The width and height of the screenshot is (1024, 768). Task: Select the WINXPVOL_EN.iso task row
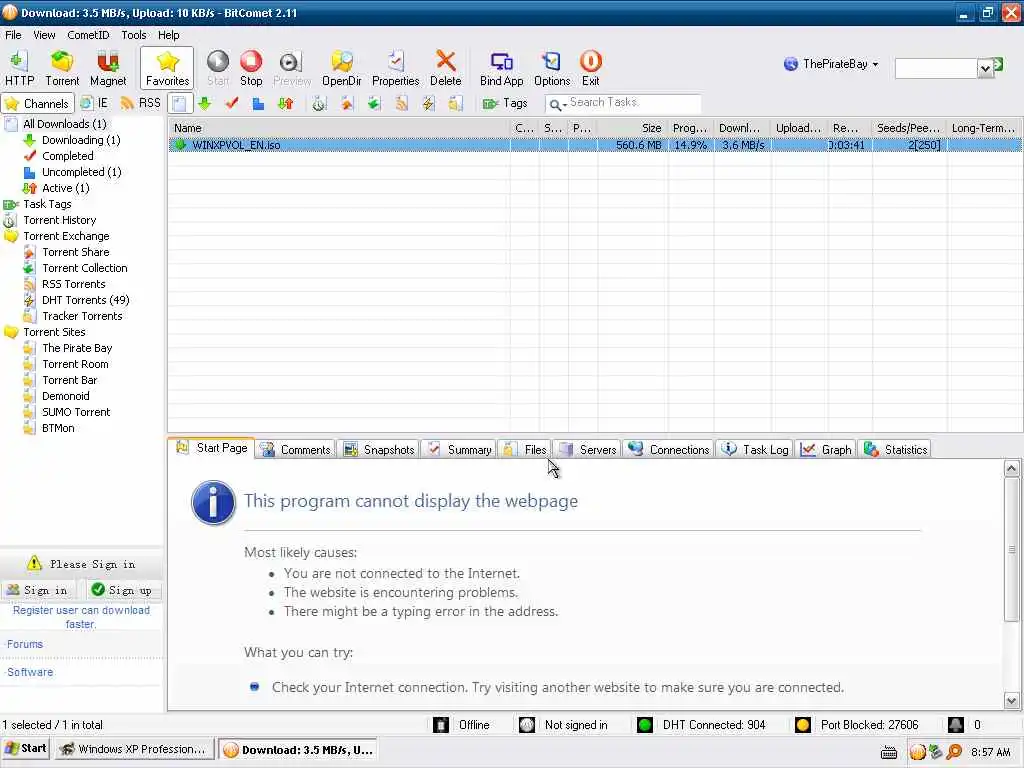pos(595,145)
